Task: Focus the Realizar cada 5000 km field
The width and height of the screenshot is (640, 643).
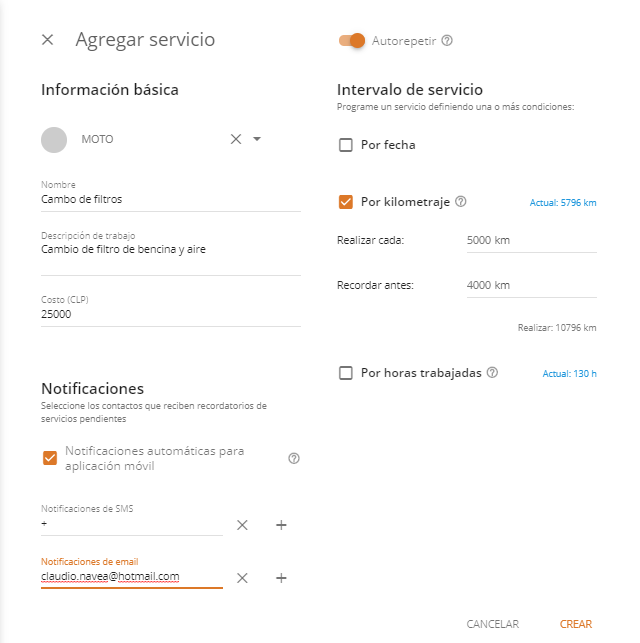Action: pos(531,240)
